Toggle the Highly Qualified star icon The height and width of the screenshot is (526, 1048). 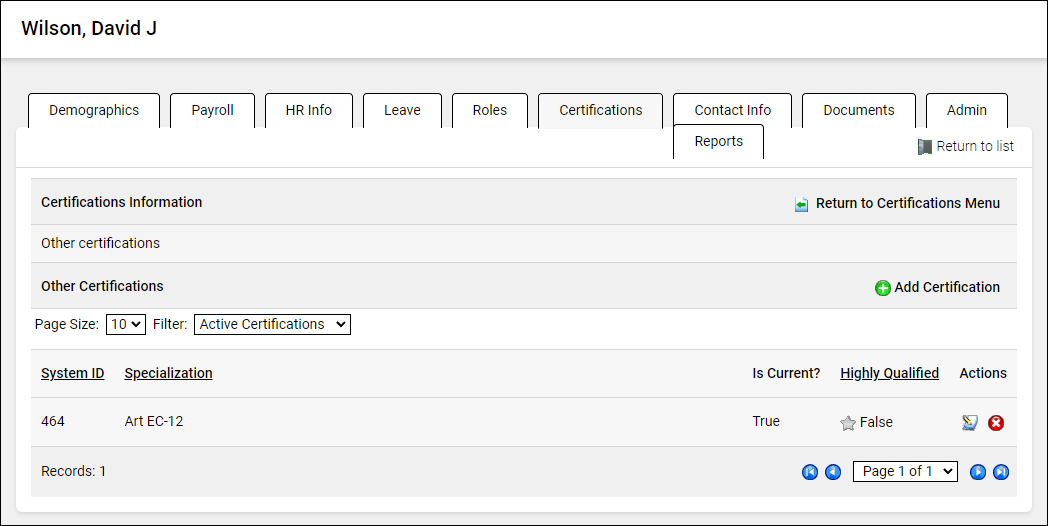[848, 423]
